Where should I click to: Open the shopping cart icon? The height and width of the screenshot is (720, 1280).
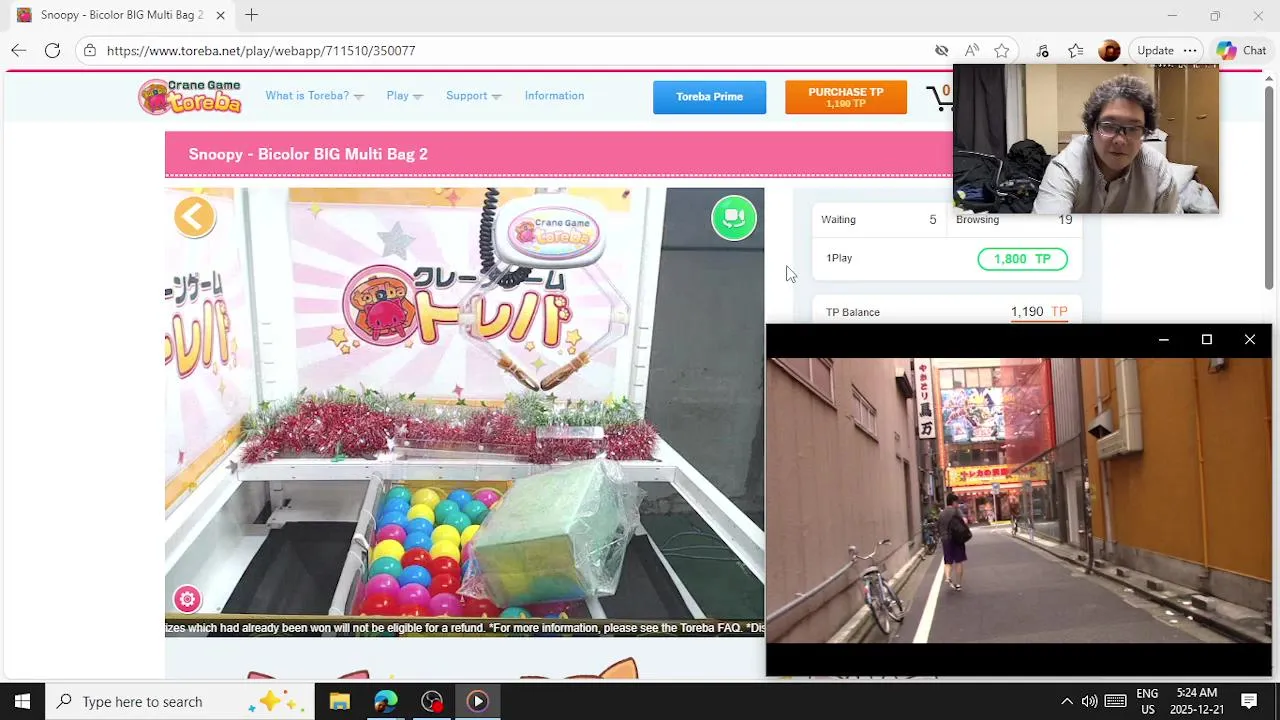click(939, 97)
